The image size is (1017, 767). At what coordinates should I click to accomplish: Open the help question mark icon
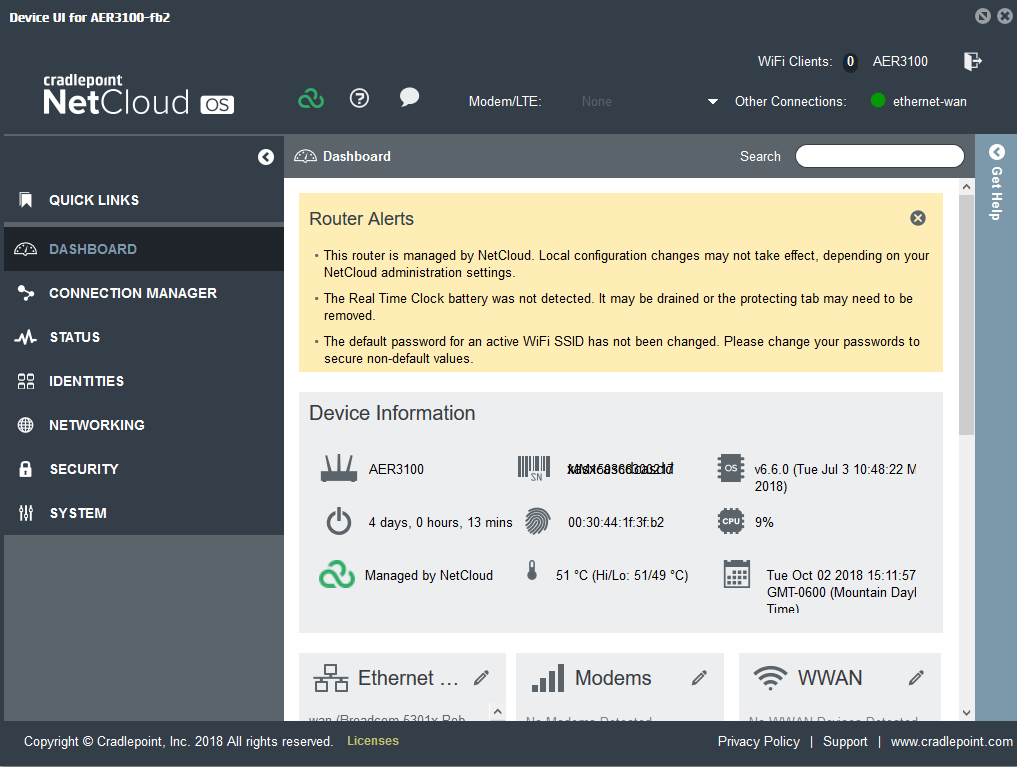click(x=359, y=98)
